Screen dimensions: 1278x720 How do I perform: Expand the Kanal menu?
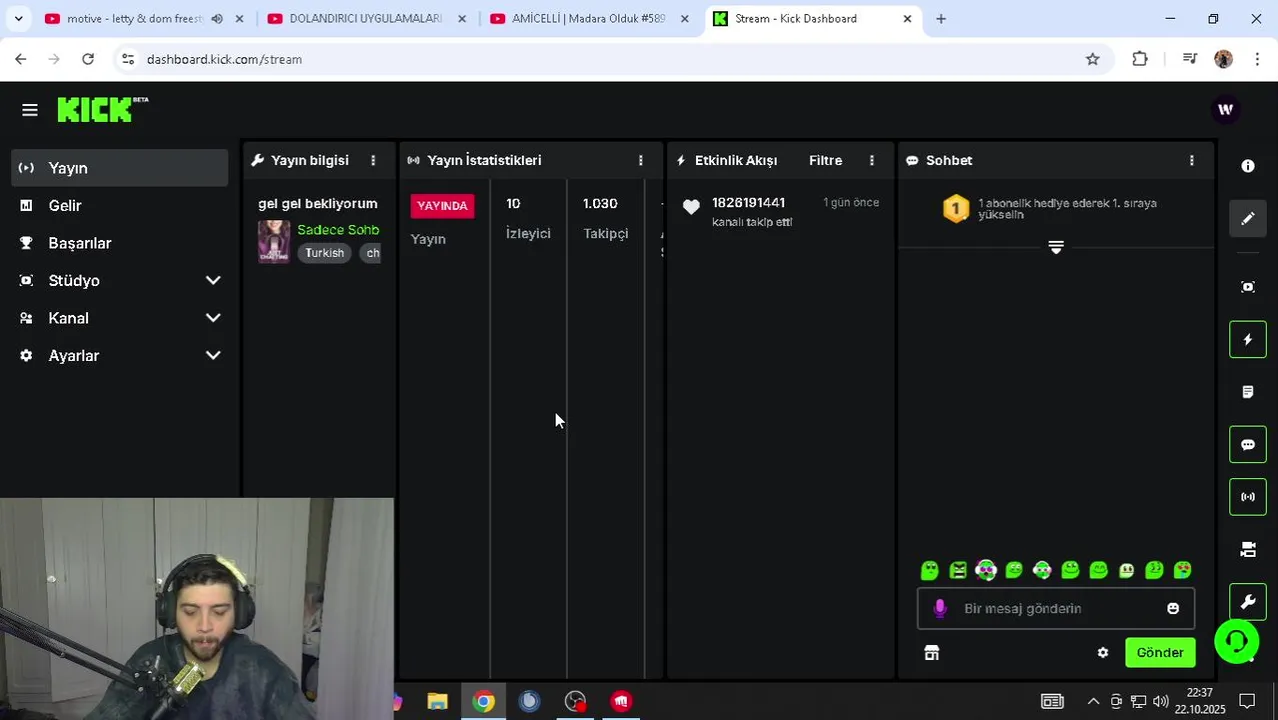tap(213, 318)
